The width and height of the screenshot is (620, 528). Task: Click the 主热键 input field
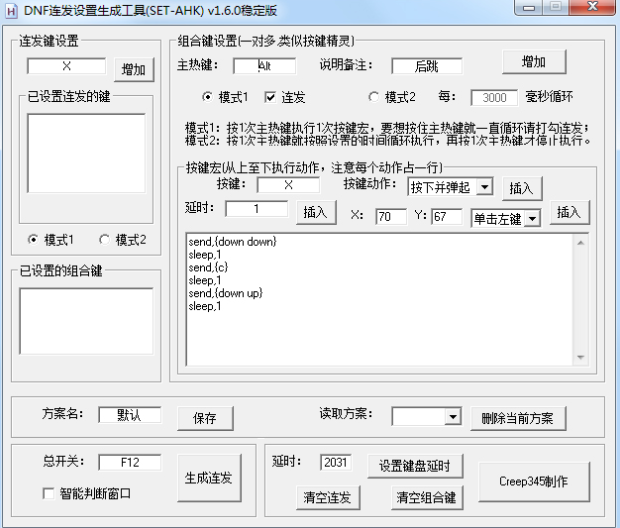click(x=264, y=66)
